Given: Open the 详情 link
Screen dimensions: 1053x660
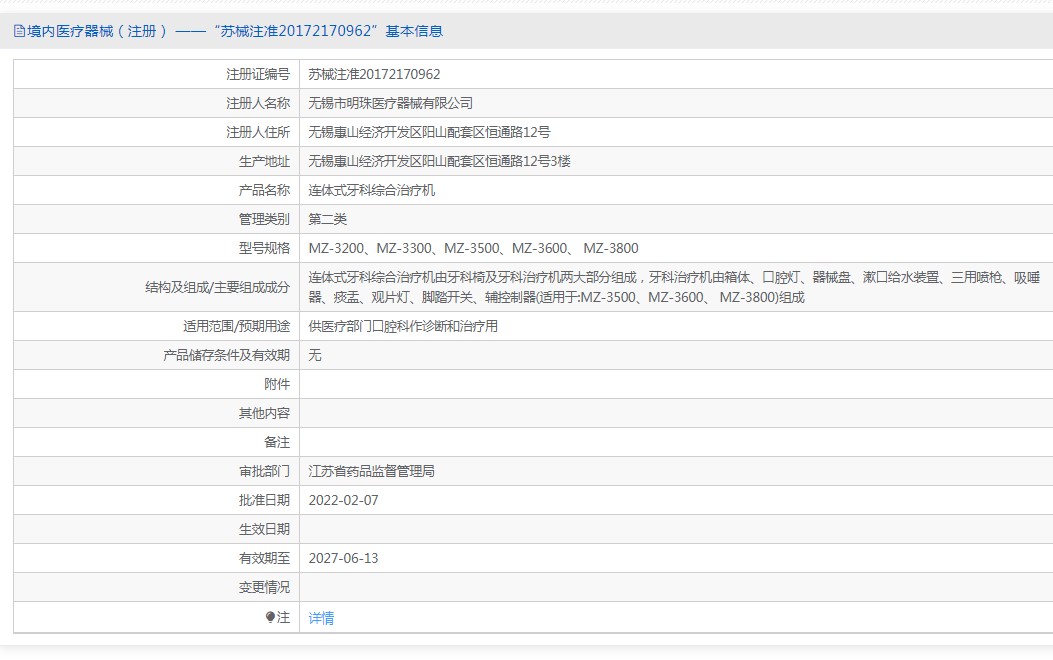Looking at the screenshot, I should click(321, 618).
